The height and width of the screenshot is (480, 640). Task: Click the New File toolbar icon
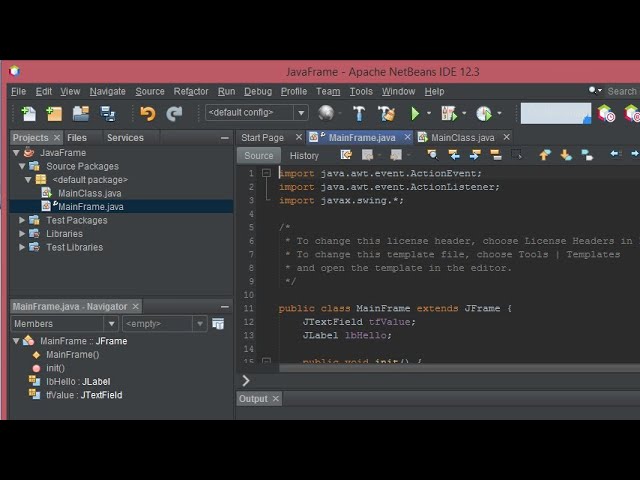click(29, 113)
